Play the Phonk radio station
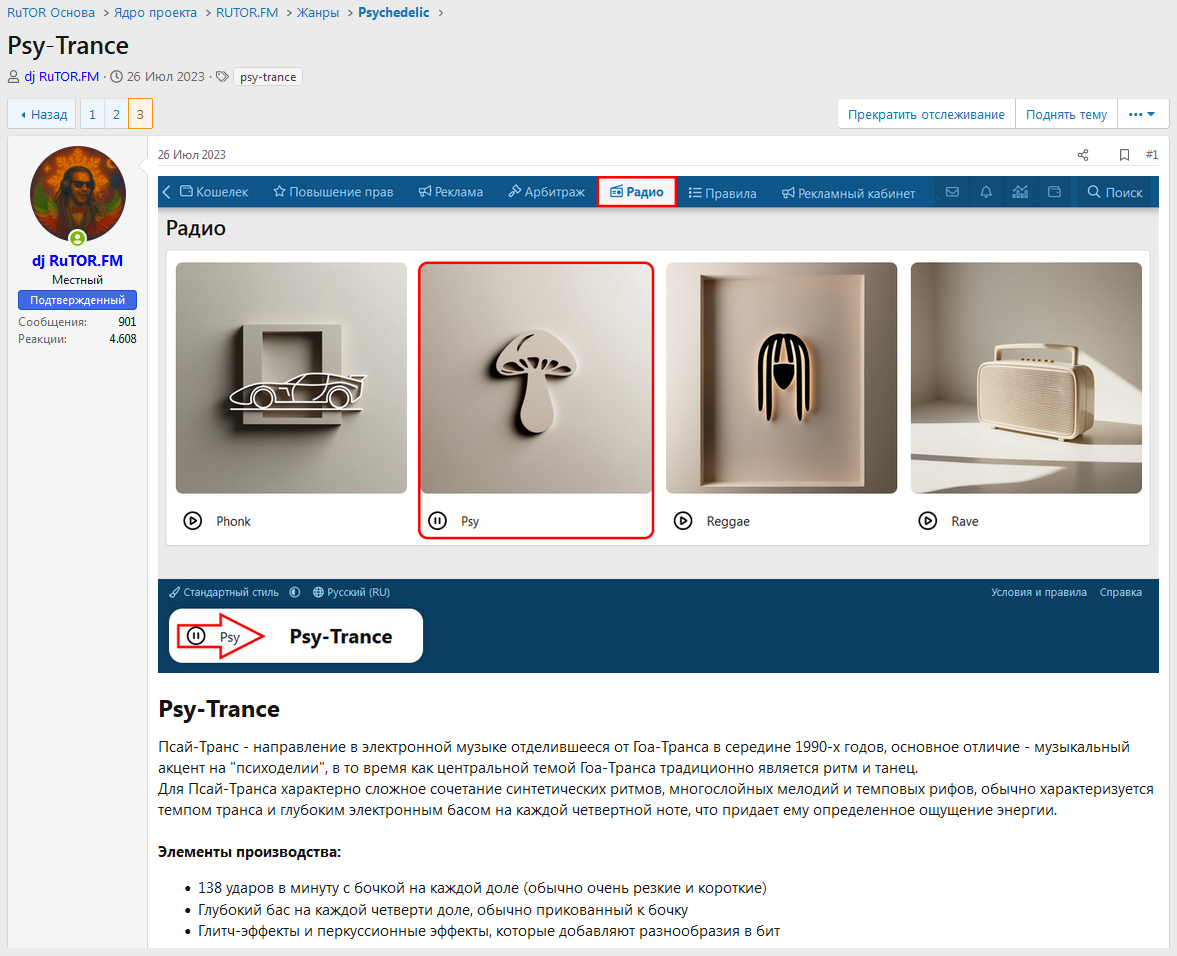The image size is (1177, 956). 193,521
